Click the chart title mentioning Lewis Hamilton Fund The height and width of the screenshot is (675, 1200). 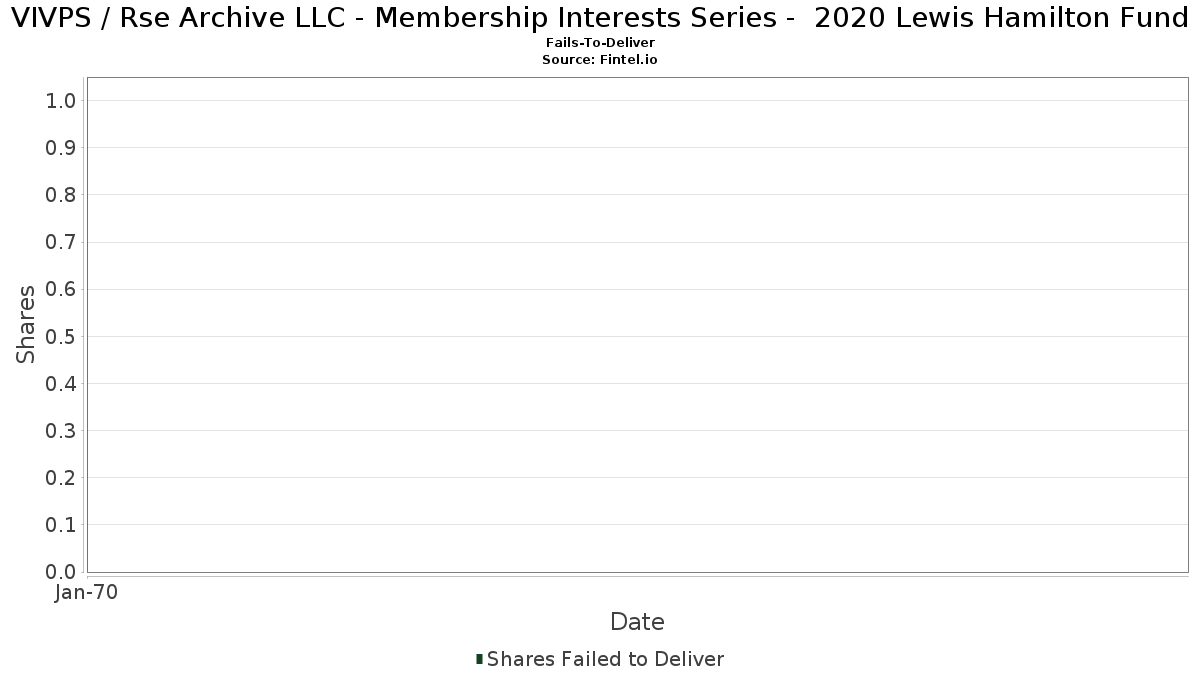tap(600, 18)
